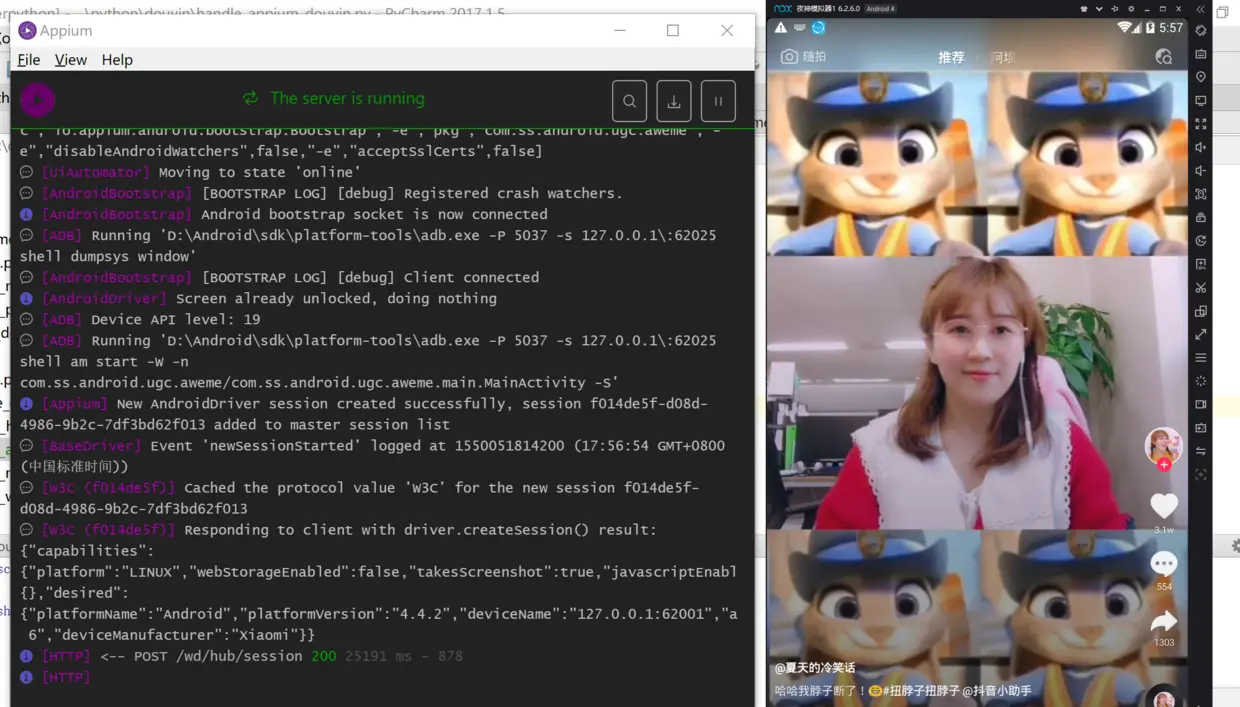Click the warning triangle in Android status bar
Screen dimensions: 1240x707
point(781,28)
